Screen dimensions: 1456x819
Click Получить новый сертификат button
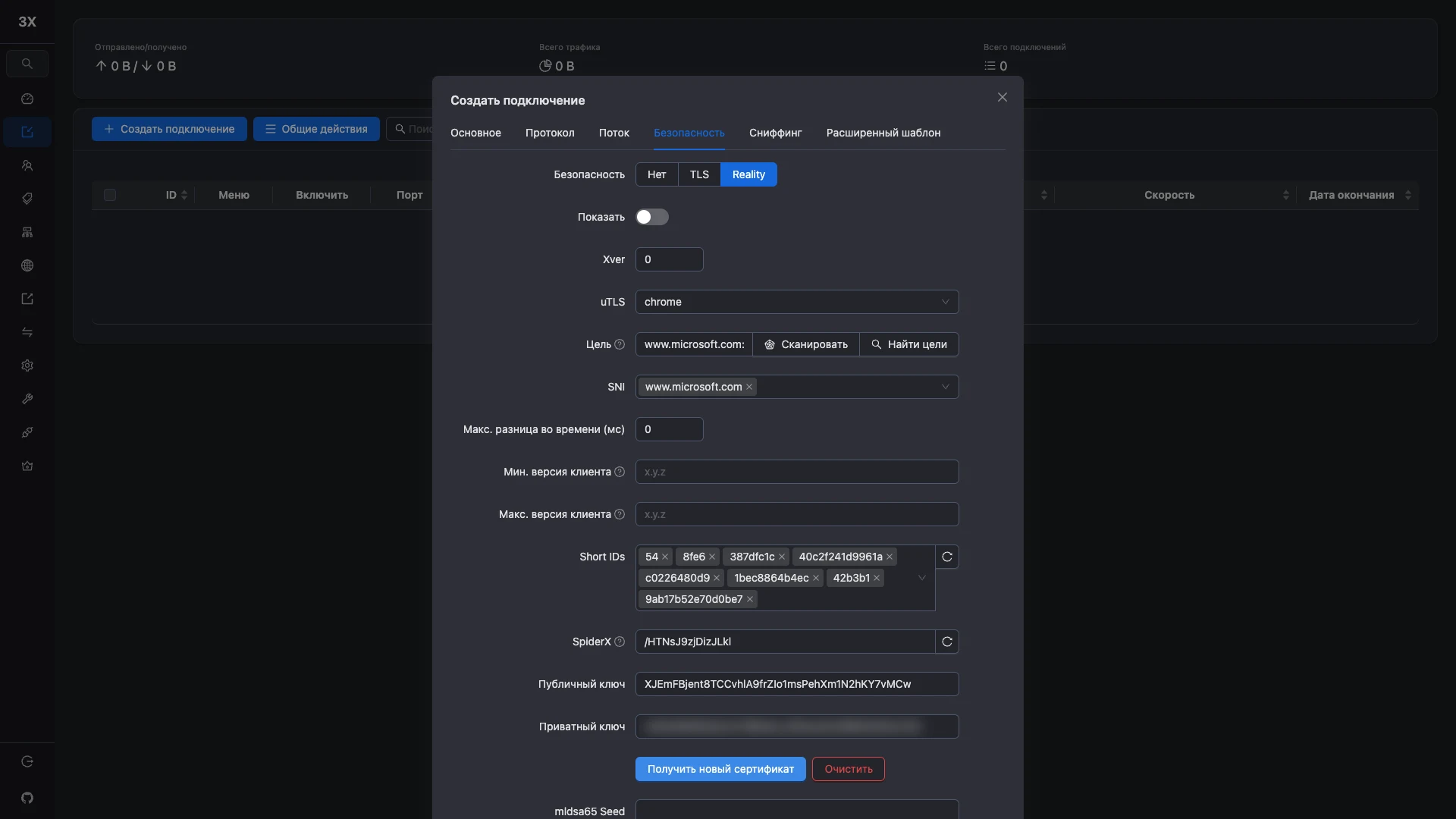click(x=720, y=769)
